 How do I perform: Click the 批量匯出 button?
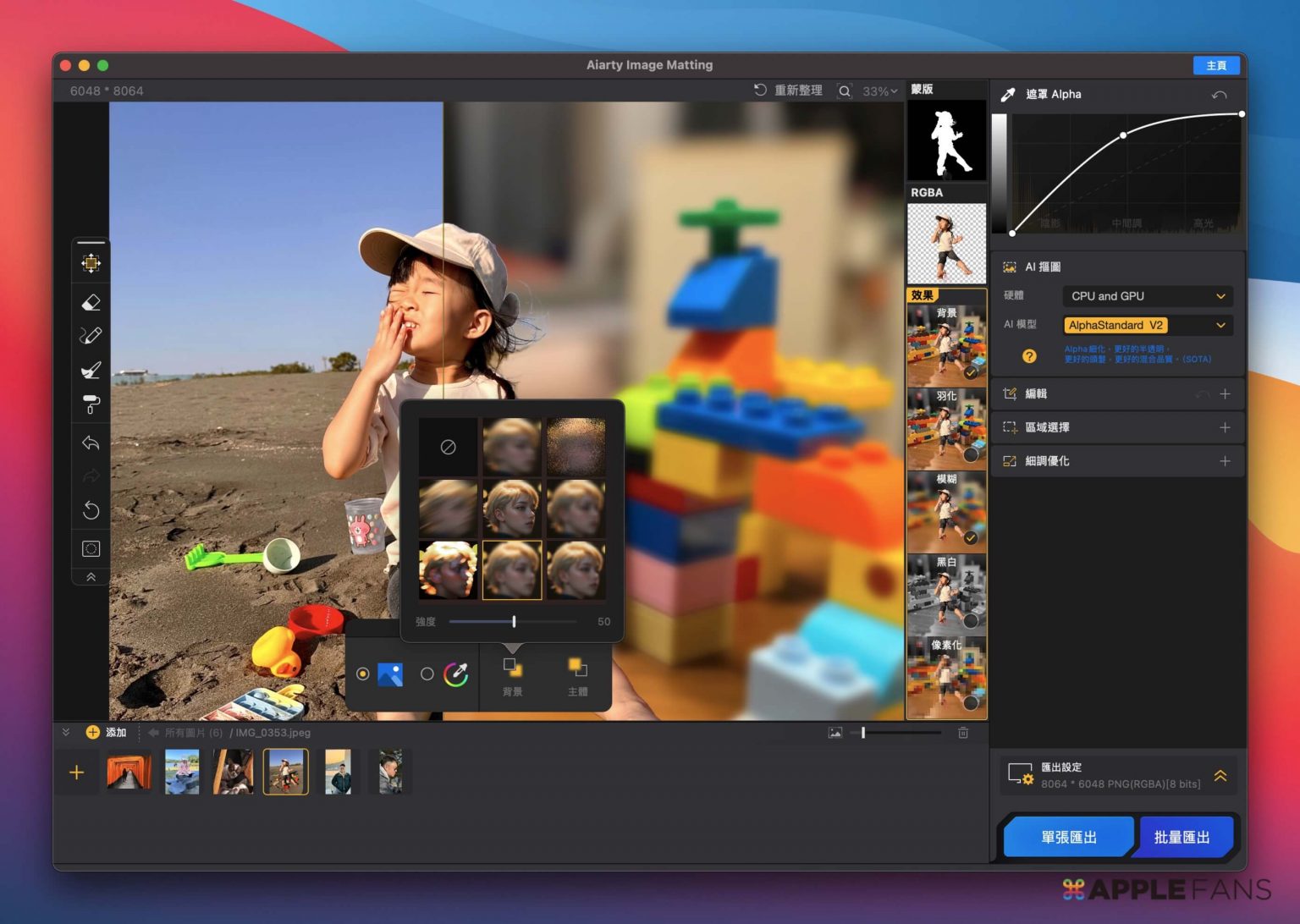click(1182, 837)
